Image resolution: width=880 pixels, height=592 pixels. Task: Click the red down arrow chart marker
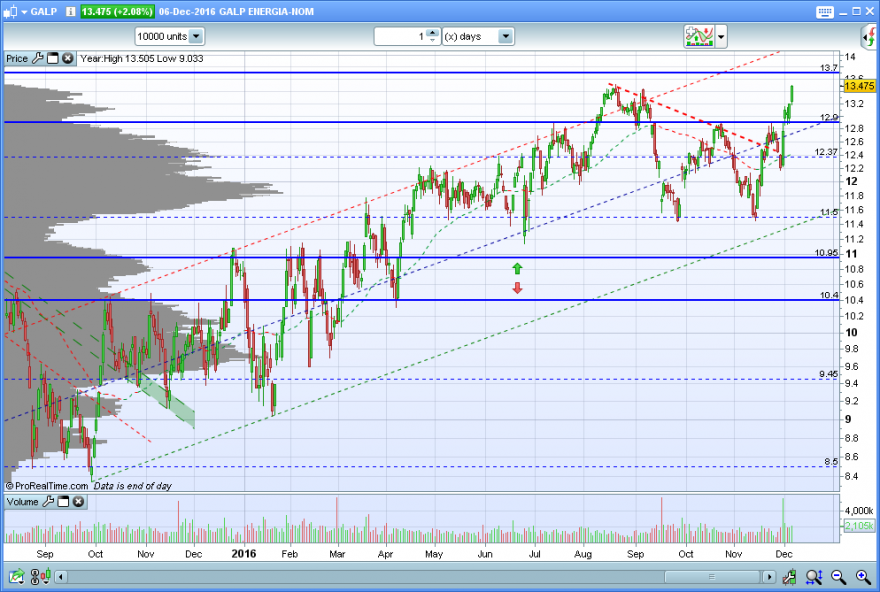[517, 288]
